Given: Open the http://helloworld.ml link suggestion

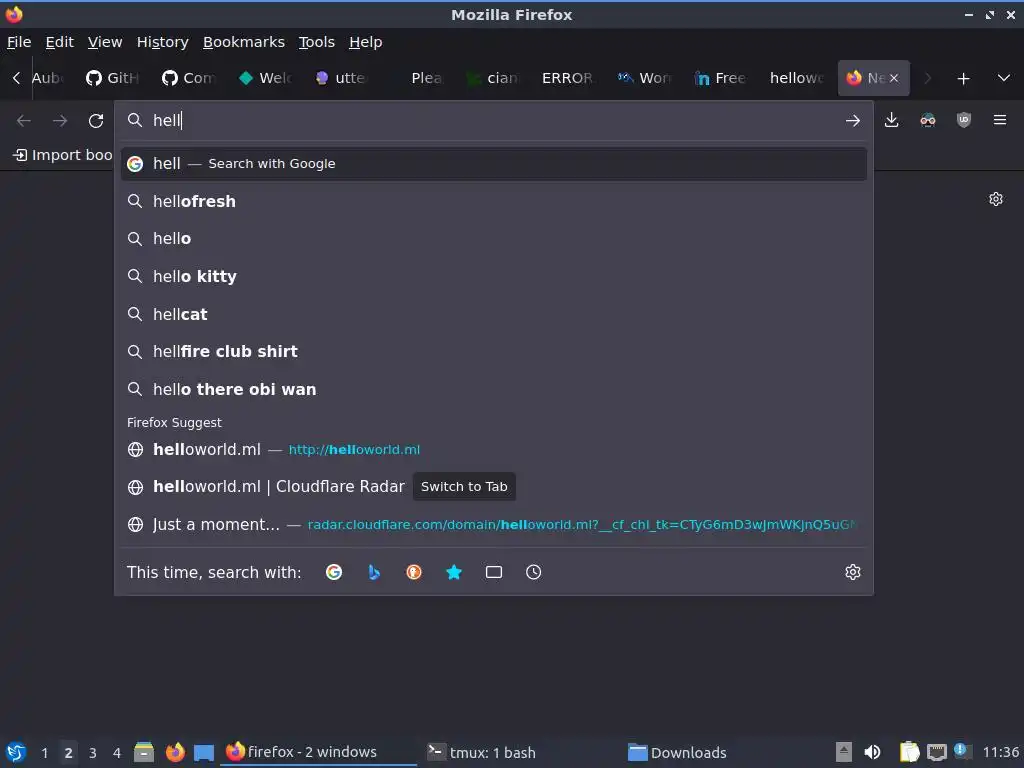Looking at the screenshot, I should 494,449.
